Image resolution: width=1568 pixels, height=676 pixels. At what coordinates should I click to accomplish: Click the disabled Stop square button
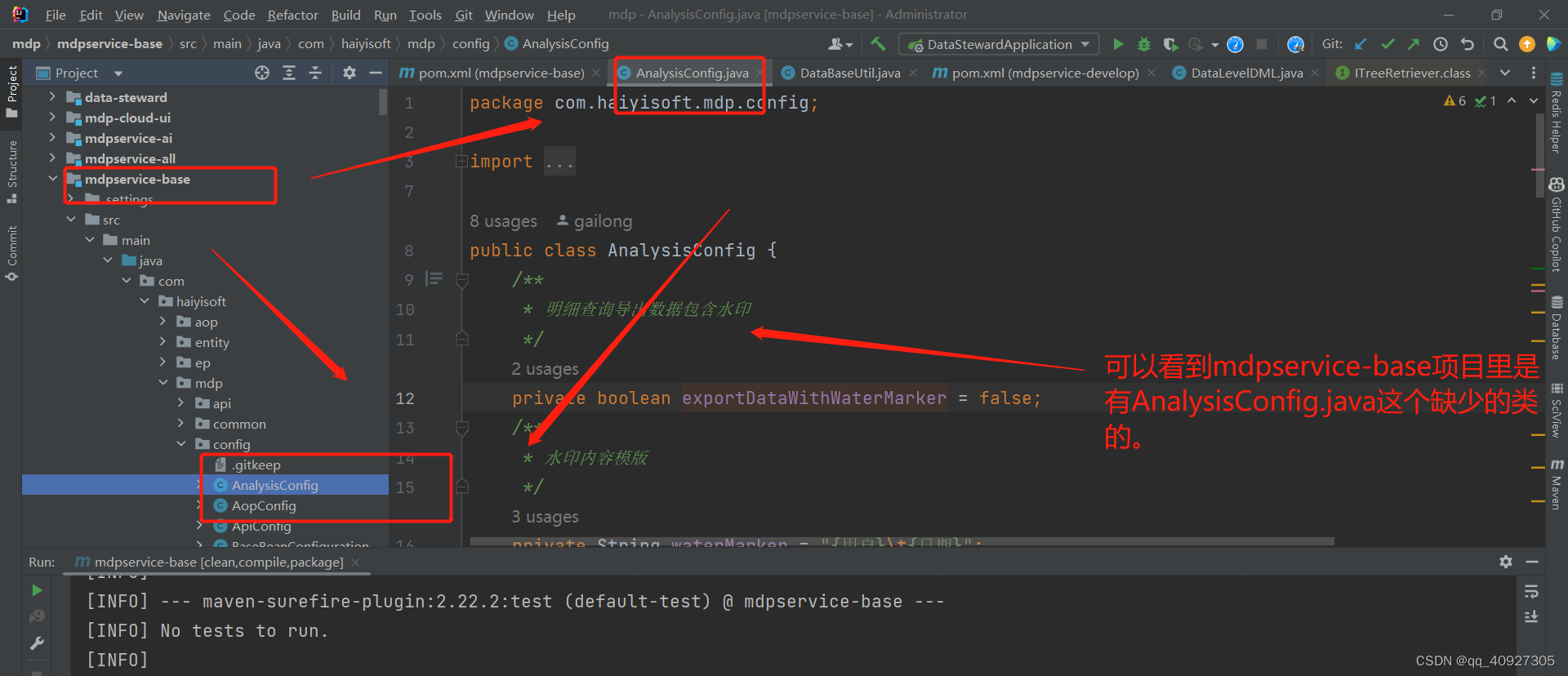[x=1262, y=44]
